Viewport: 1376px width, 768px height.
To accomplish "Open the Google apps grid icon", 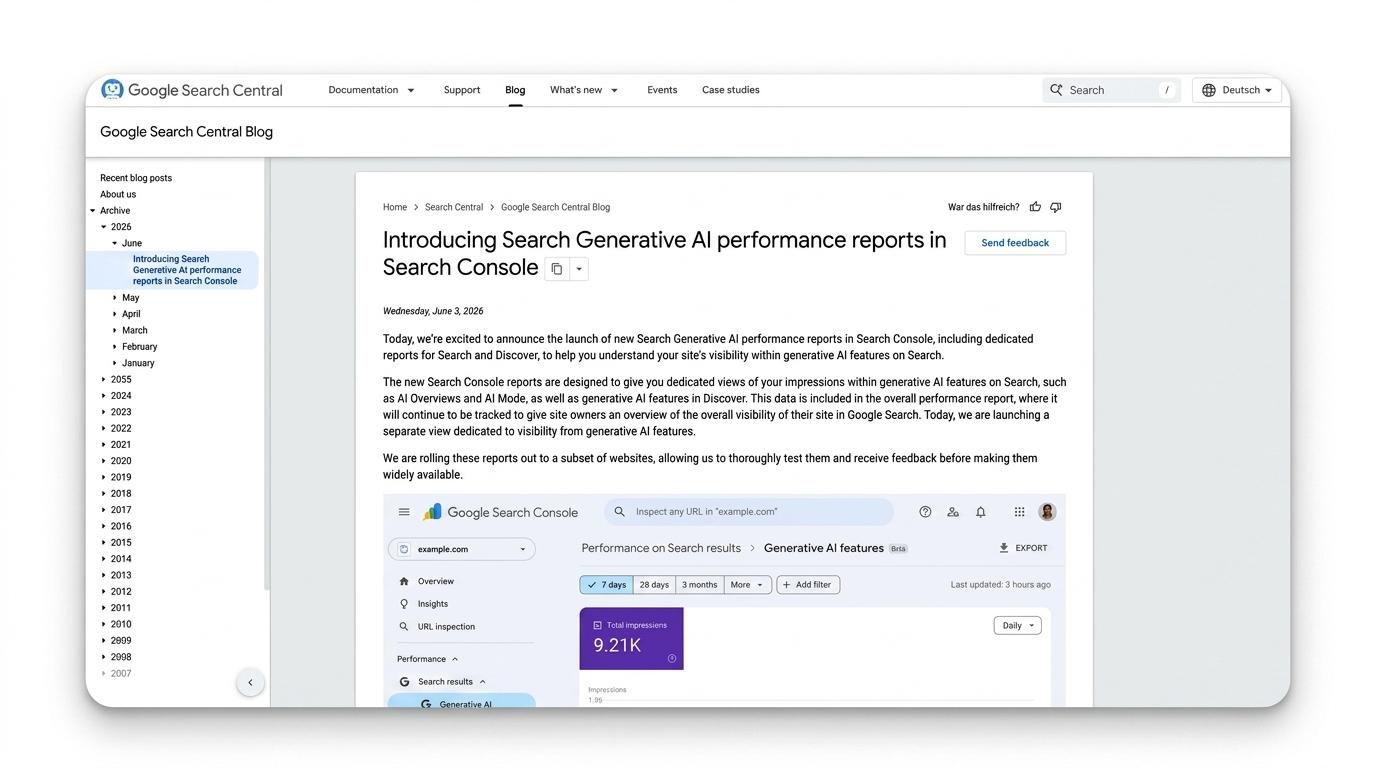I will point(1019,512).
